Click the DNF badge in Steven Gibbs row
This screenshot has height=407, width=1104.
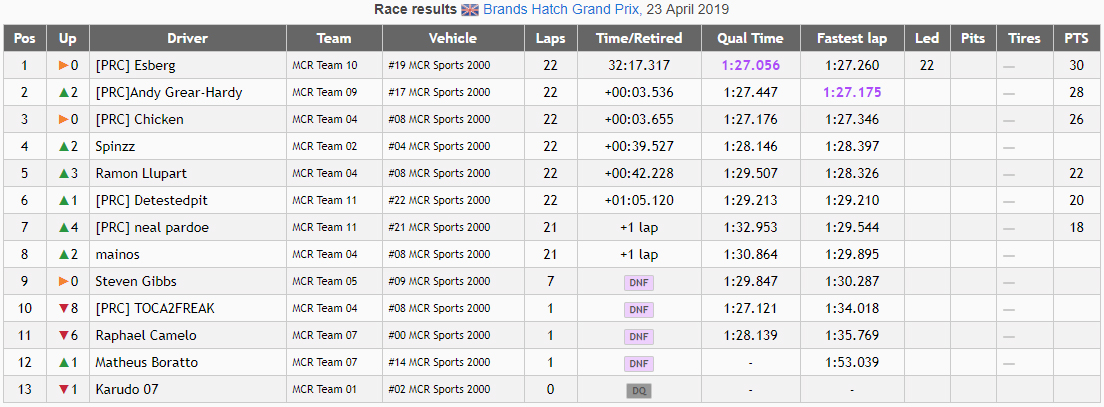click(x=639, y=283)
